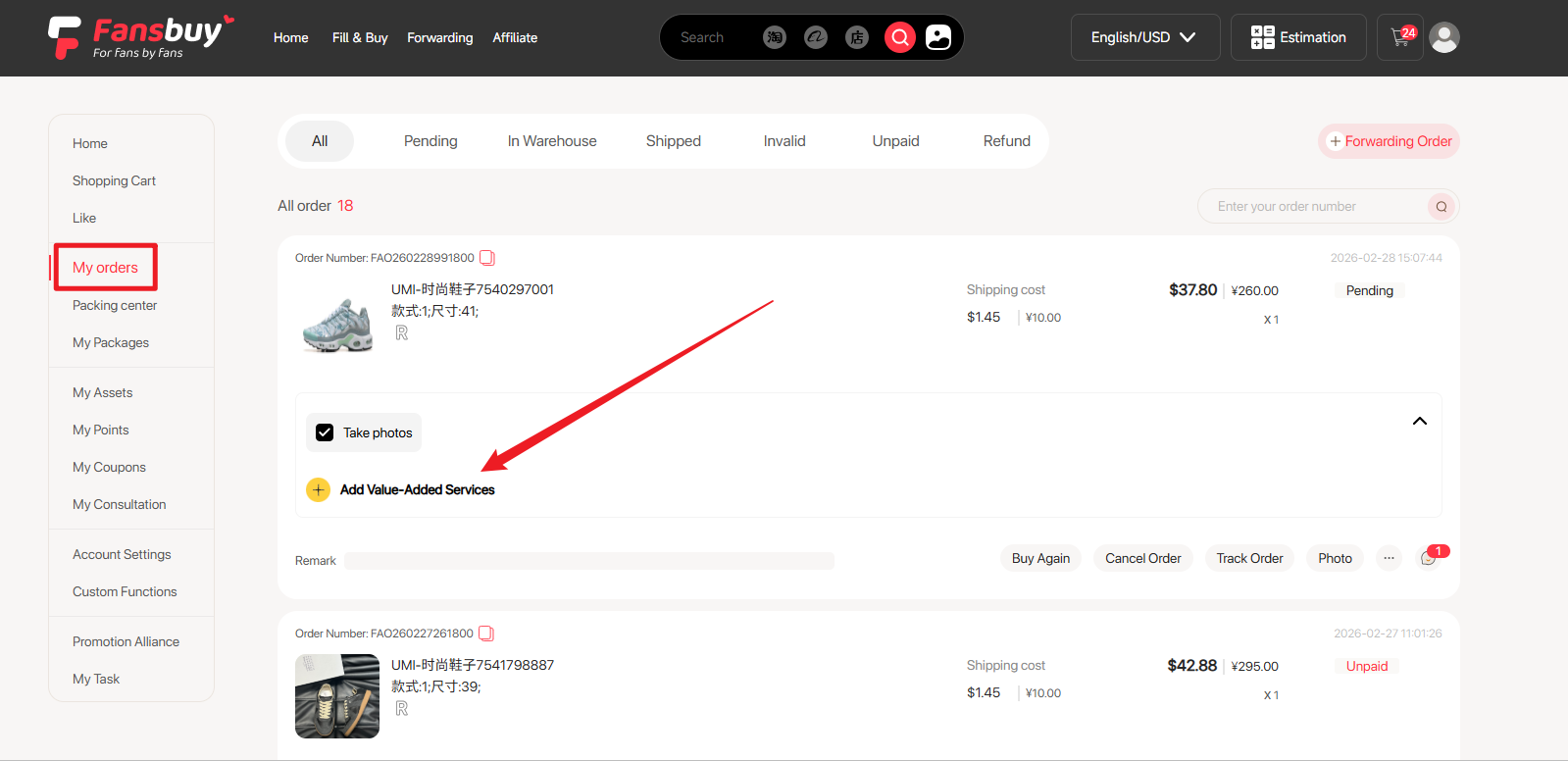
Task: Select the 1688 platform icon in search bar
Action: click(x=816, y=37)
